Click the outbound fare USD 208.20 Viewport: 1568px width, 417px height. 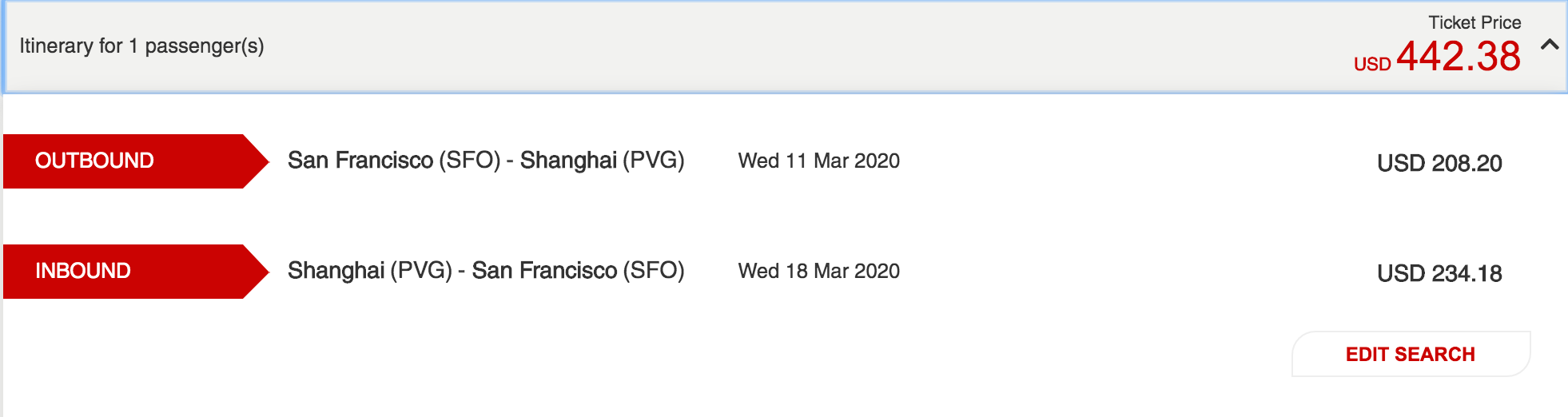tap(1439, 163)
